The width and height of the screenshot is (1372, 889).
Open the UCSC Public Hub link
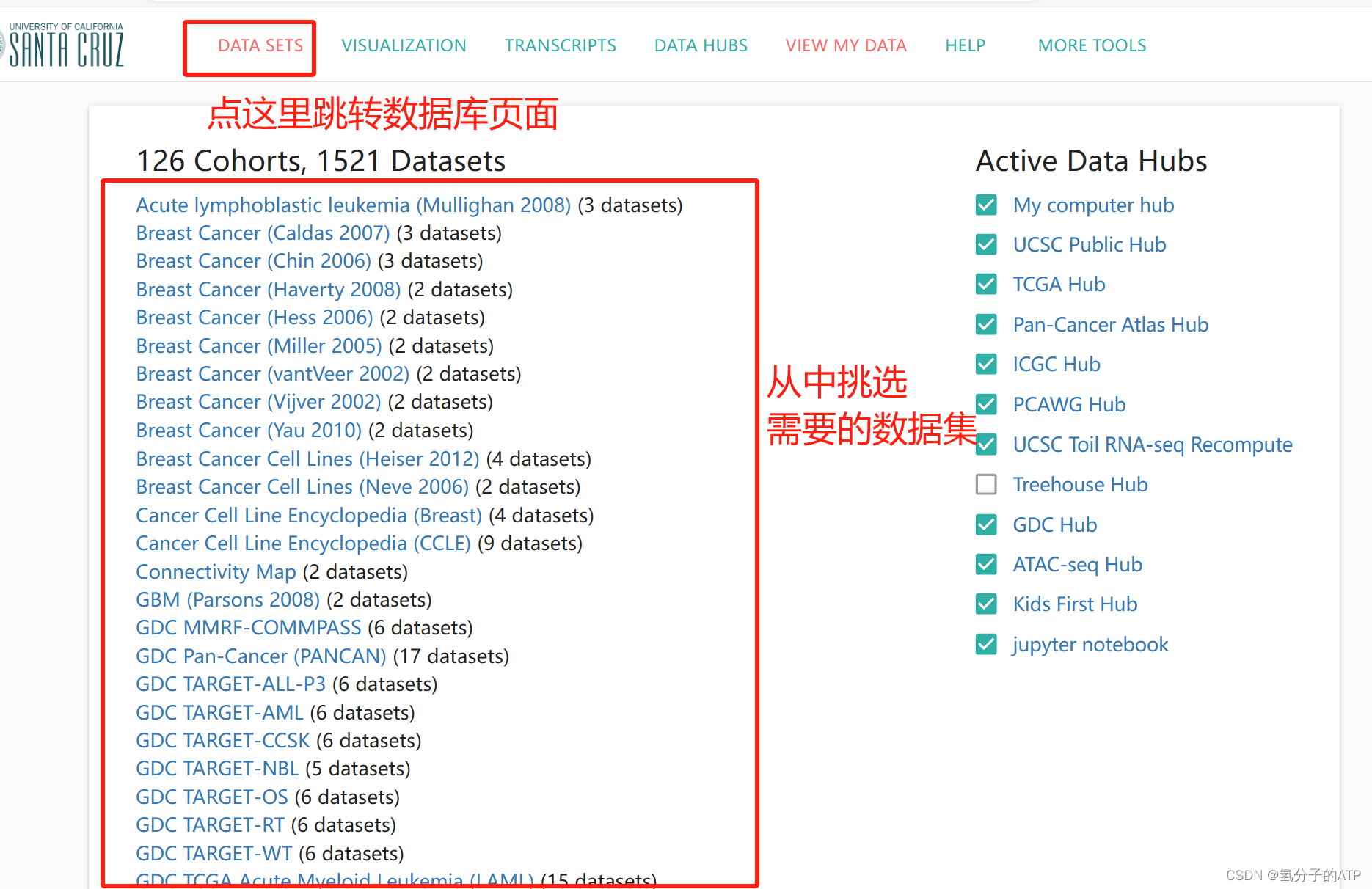tap(1090, 244)
